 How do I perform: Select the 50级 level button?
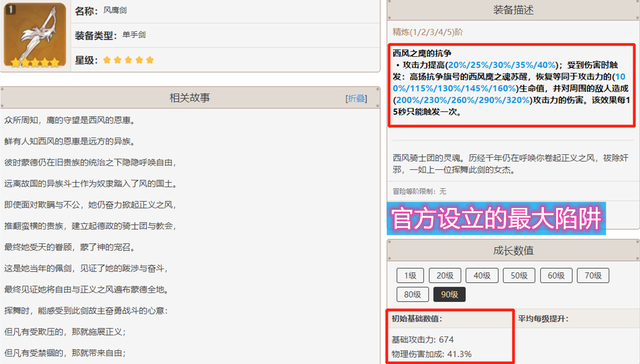[519, 275]
